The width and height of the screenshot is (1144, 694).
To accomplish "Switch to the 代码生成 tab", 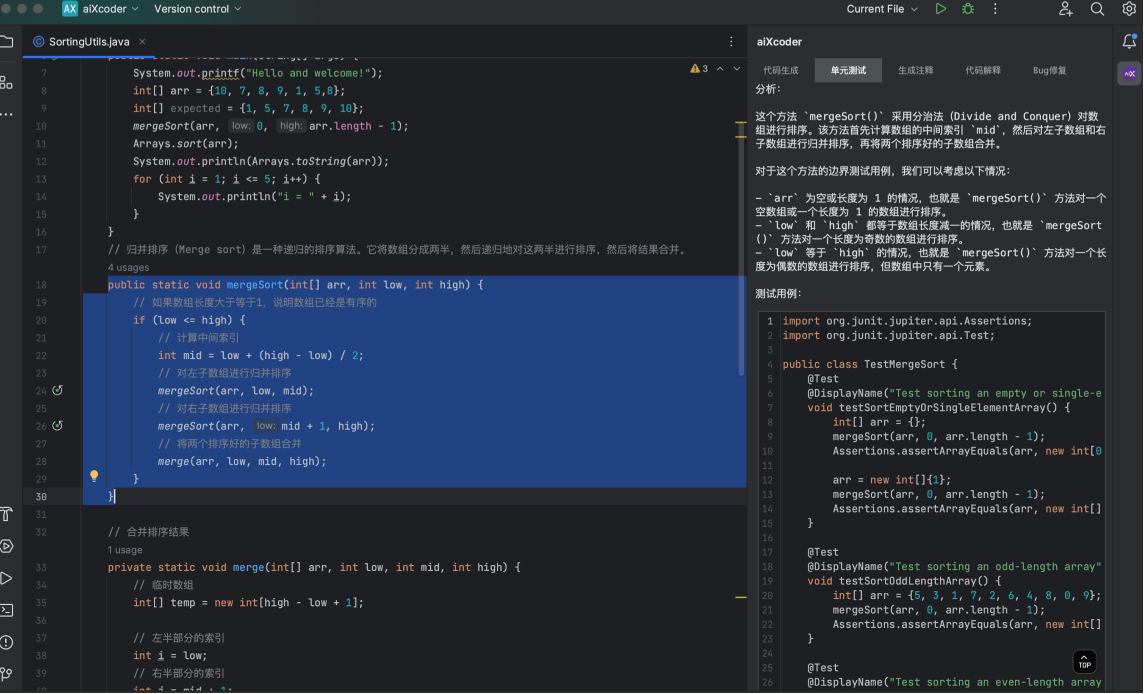I will 782,70.
